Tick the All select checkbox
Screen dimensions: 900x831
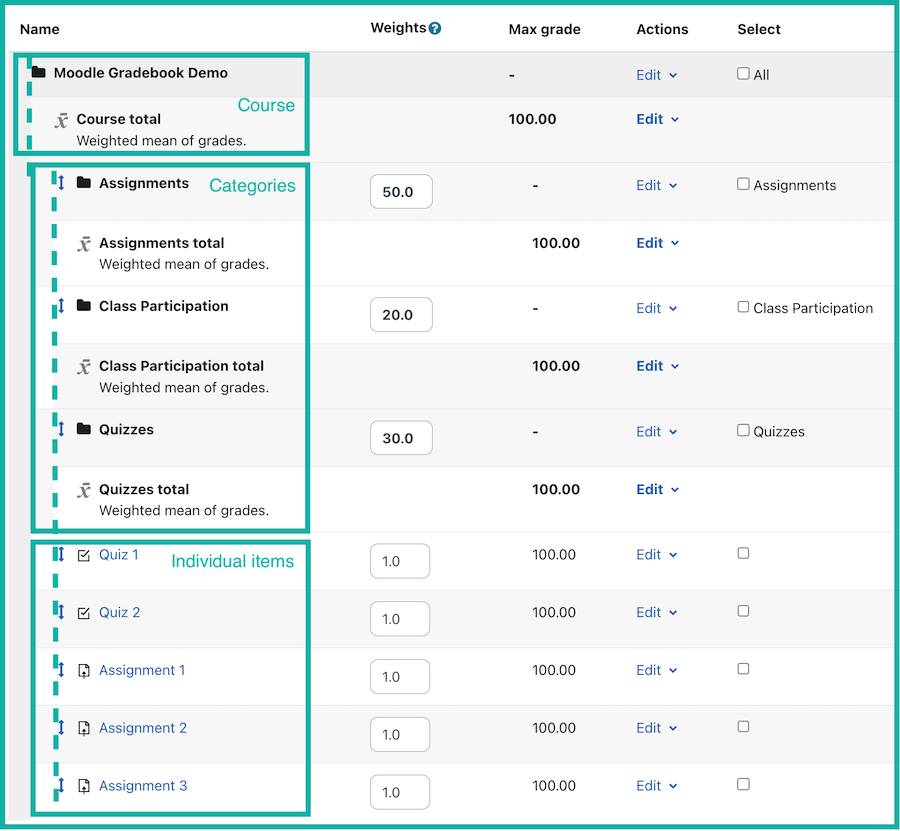point(743,73)
